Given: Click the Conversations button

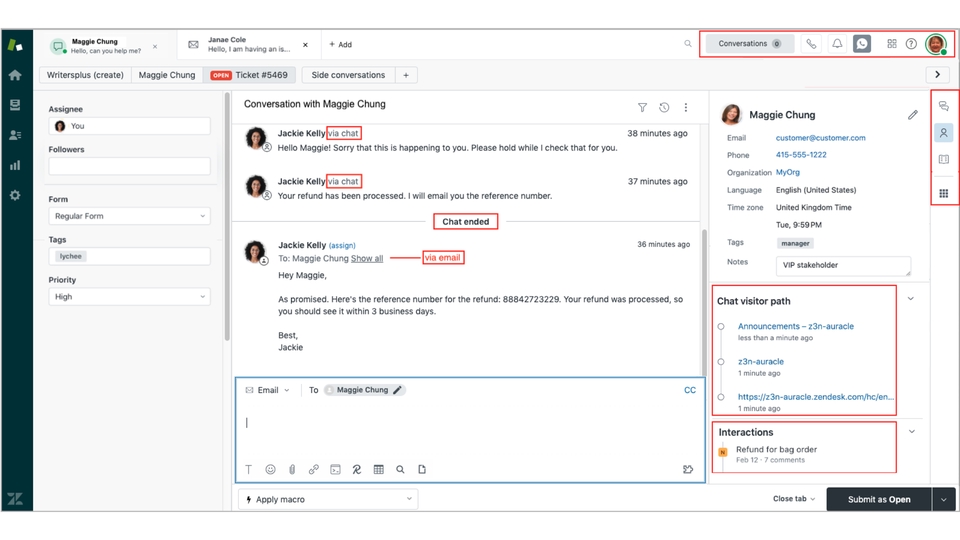Looking at the screenshot, I should 749,43.
